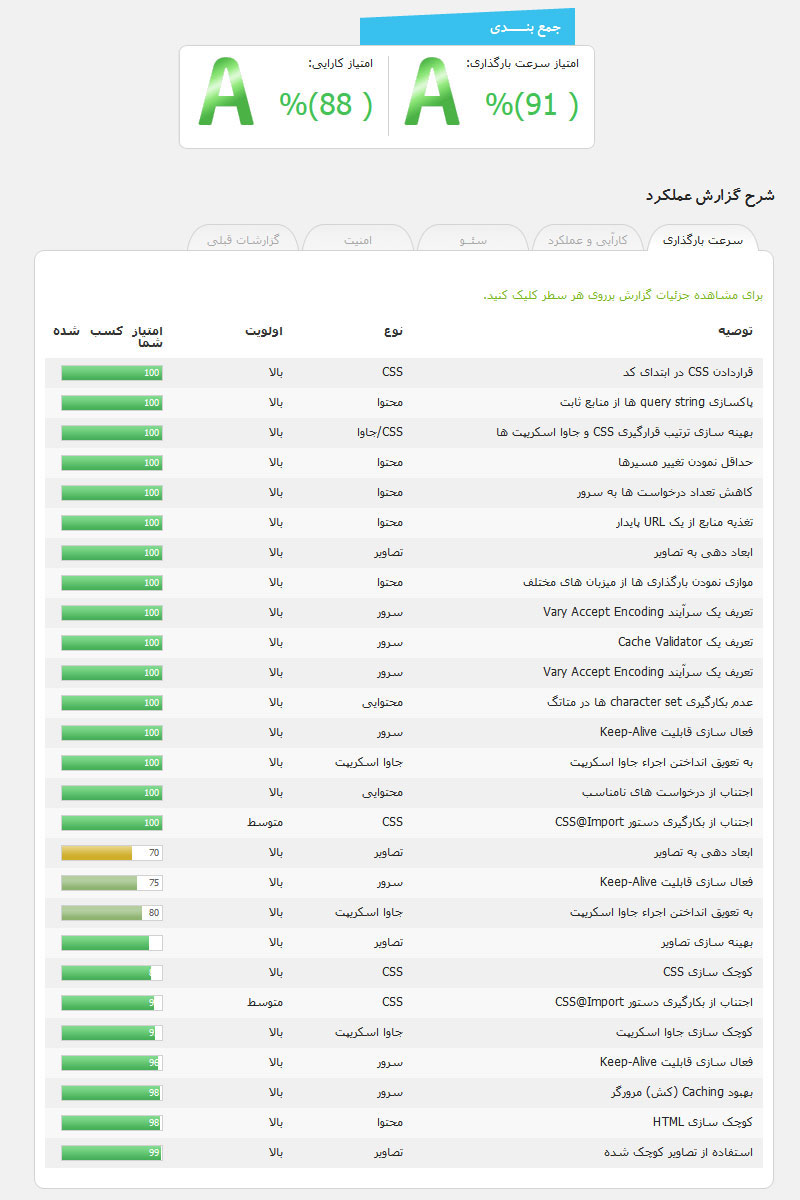Screen dimensions: 800x1200
Task: Open the امنیت tab
Action: tap(358, 240)
